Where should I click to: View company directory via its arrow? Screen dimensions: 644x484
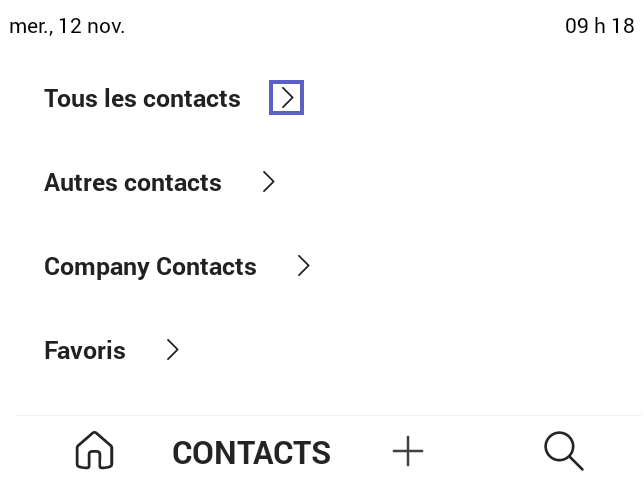coord(304,266)
